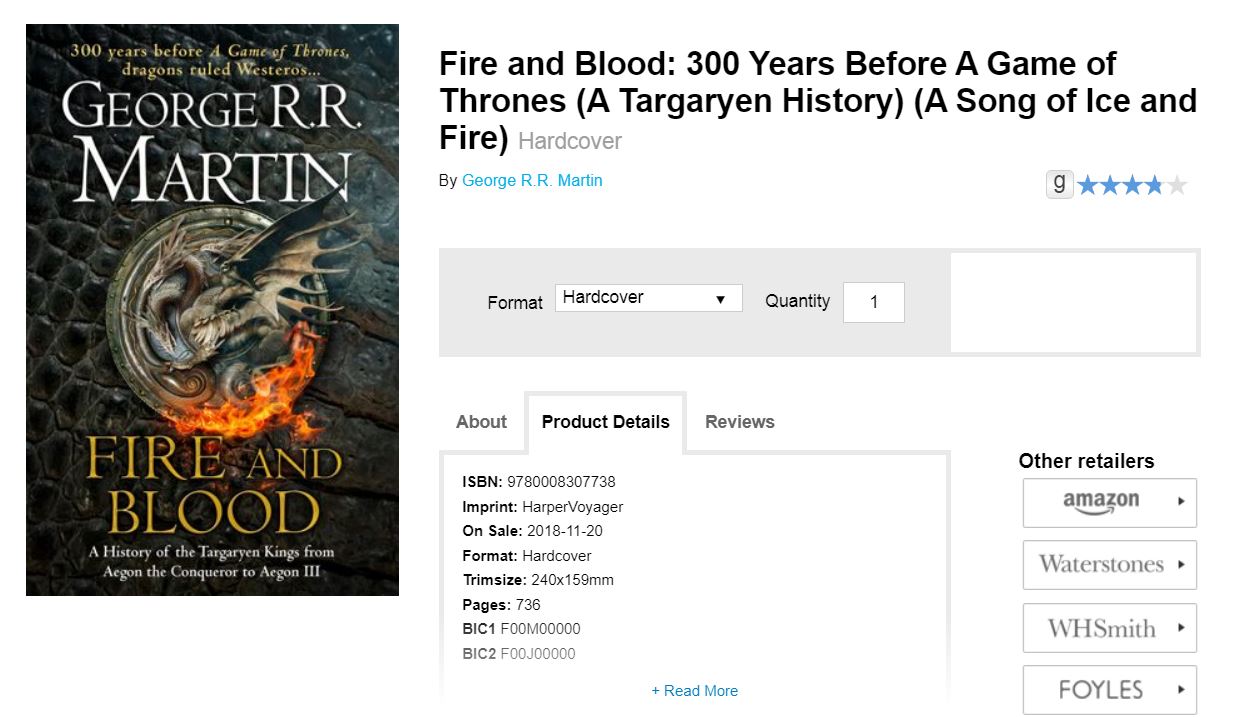1235x717 pixels.
Task: Open George R.R. Martin author link
Action: coord(532,181)
